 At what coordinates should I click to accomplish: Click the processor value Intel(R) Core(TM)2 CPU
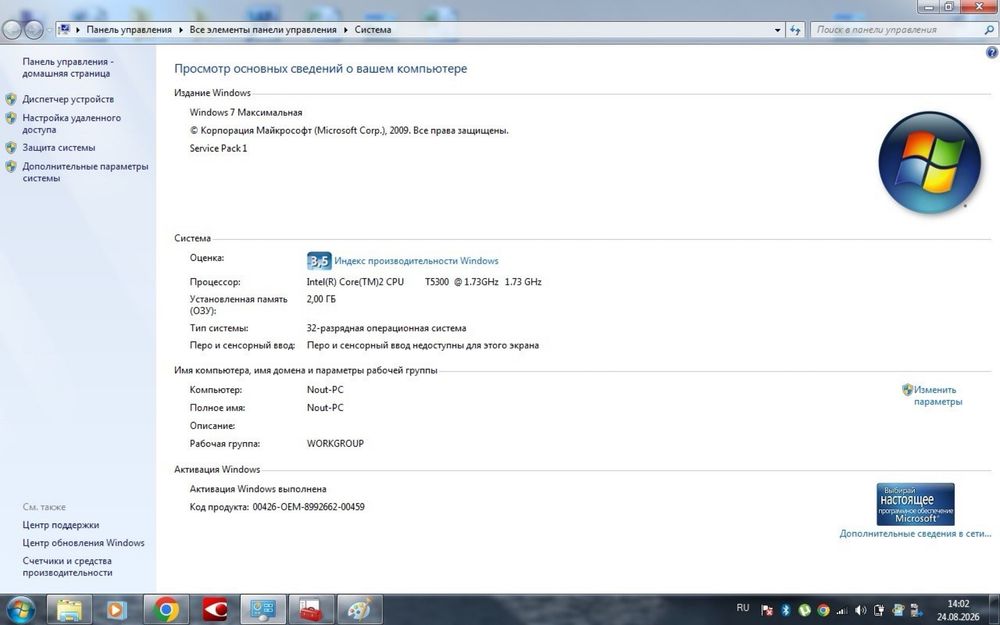tap(355, 281)
